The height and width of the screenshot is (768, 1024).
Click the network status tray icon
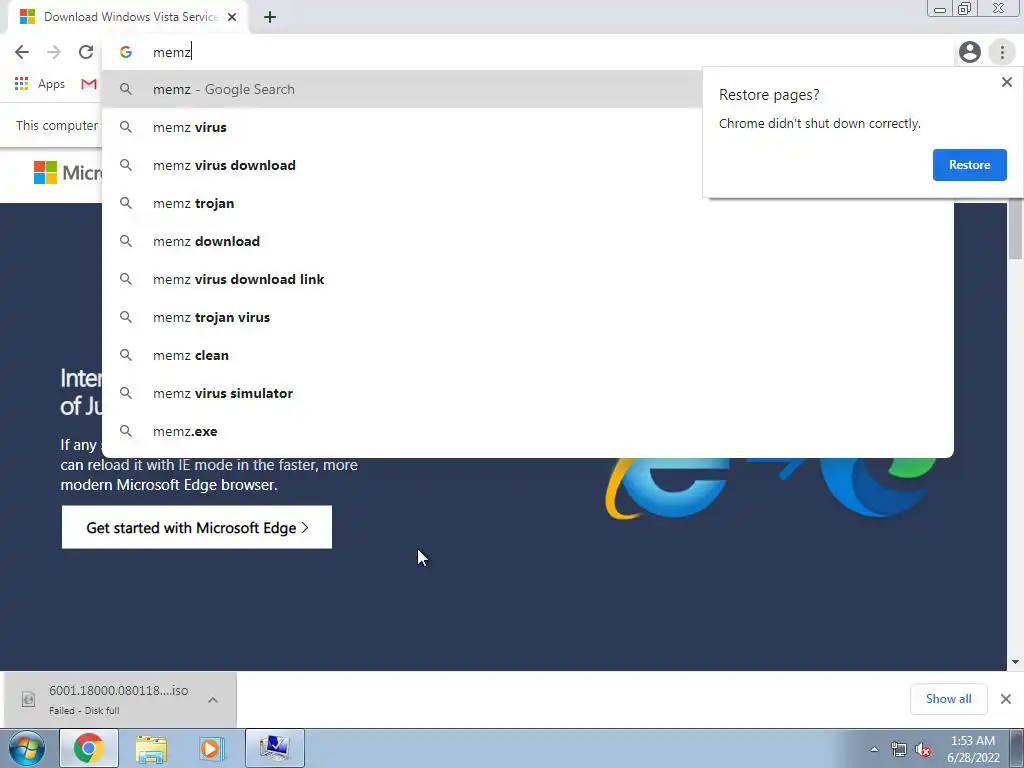click(x=899, y=750)
